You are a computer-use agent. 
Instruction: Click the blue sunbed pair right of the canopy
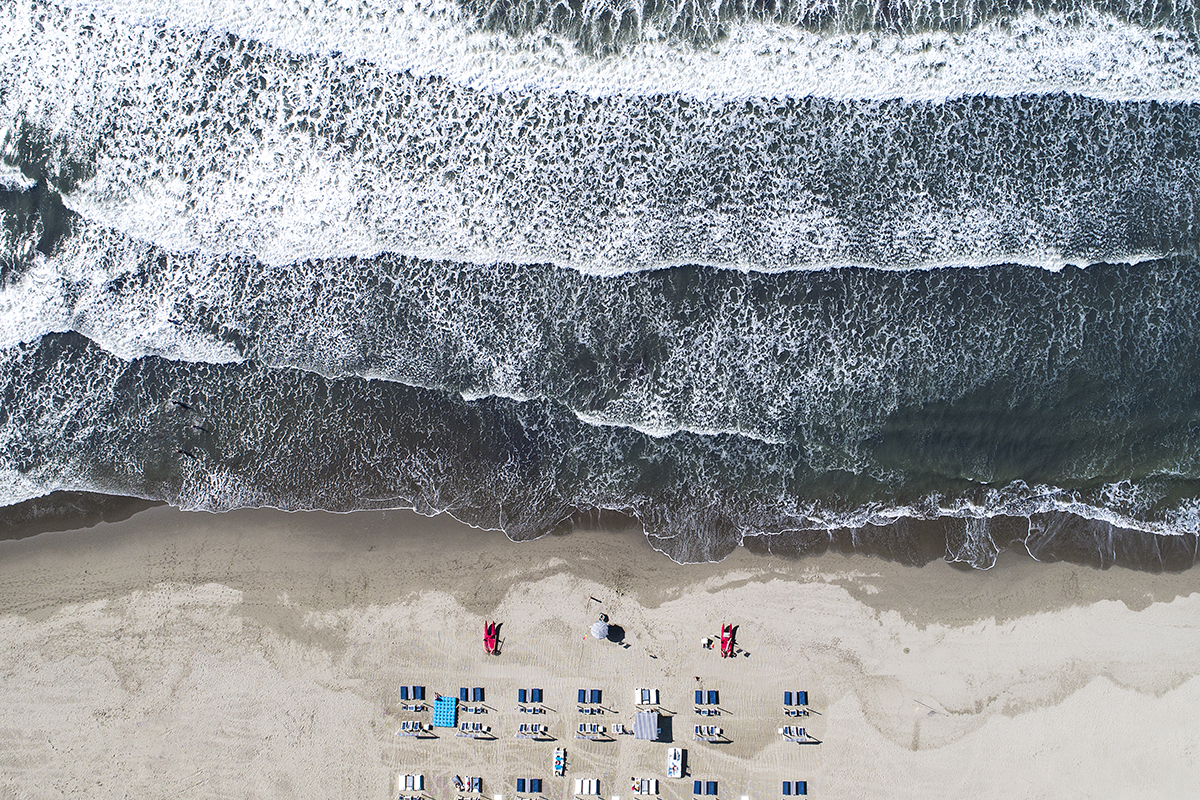706,698
